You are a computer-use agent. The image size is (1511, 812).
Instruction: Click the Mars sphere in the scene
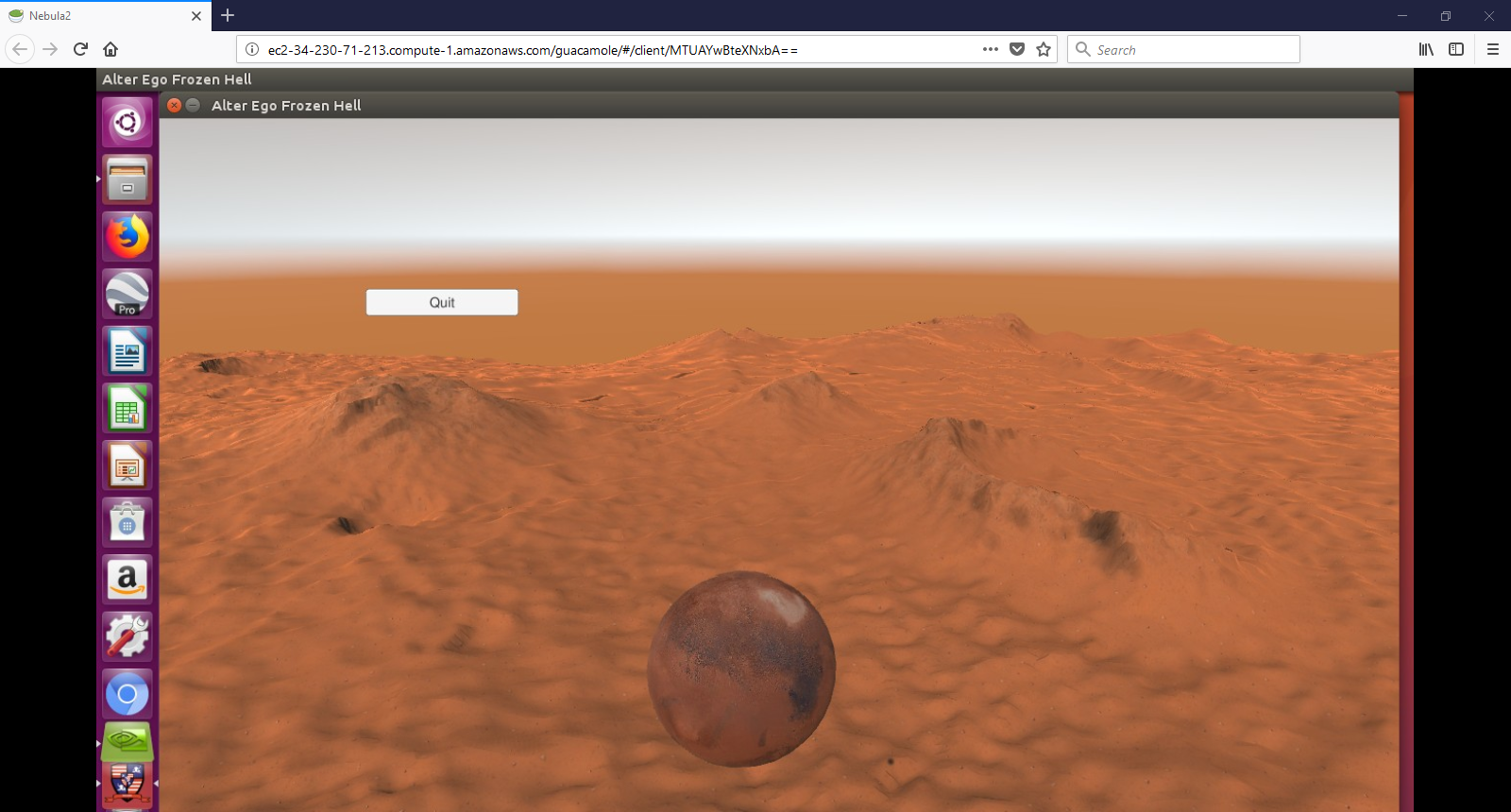point(741,668)
